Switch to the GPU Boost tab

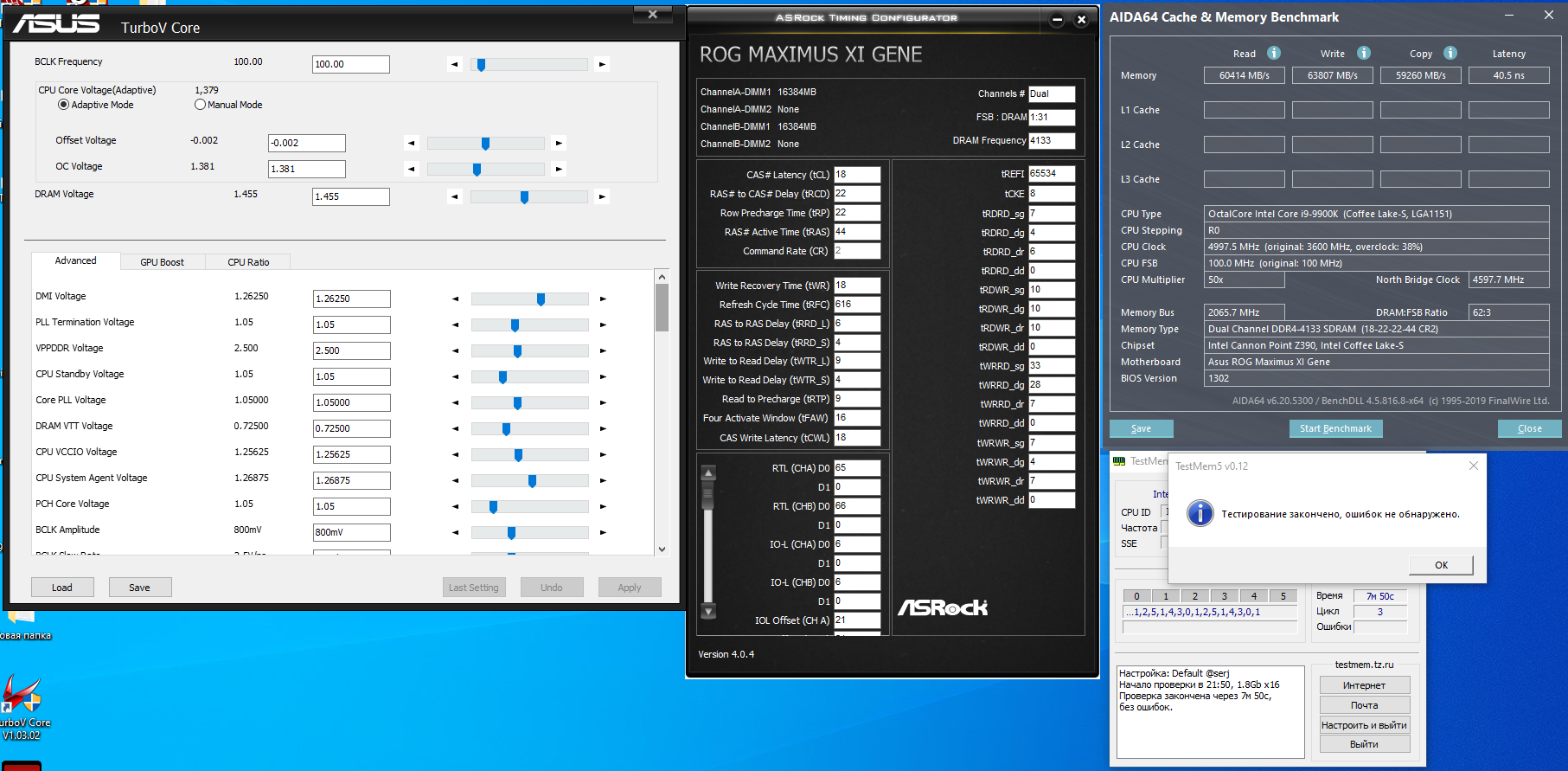[162, 262]
